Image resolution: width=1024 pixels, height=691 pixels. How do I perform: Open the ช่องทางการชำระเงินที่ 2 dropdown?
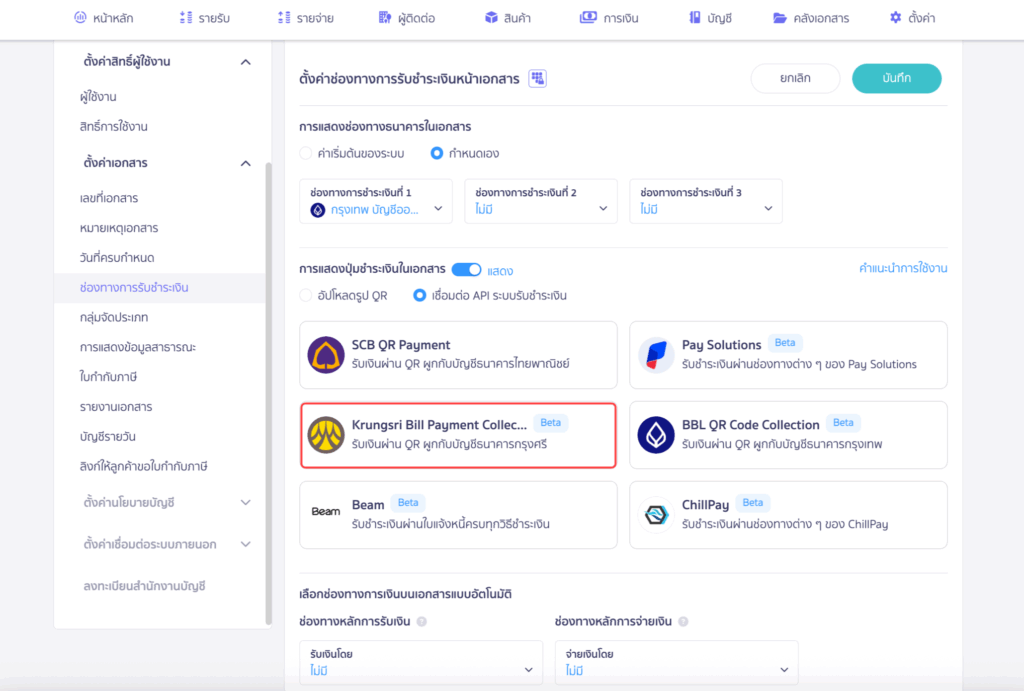[x=541, y=201]
